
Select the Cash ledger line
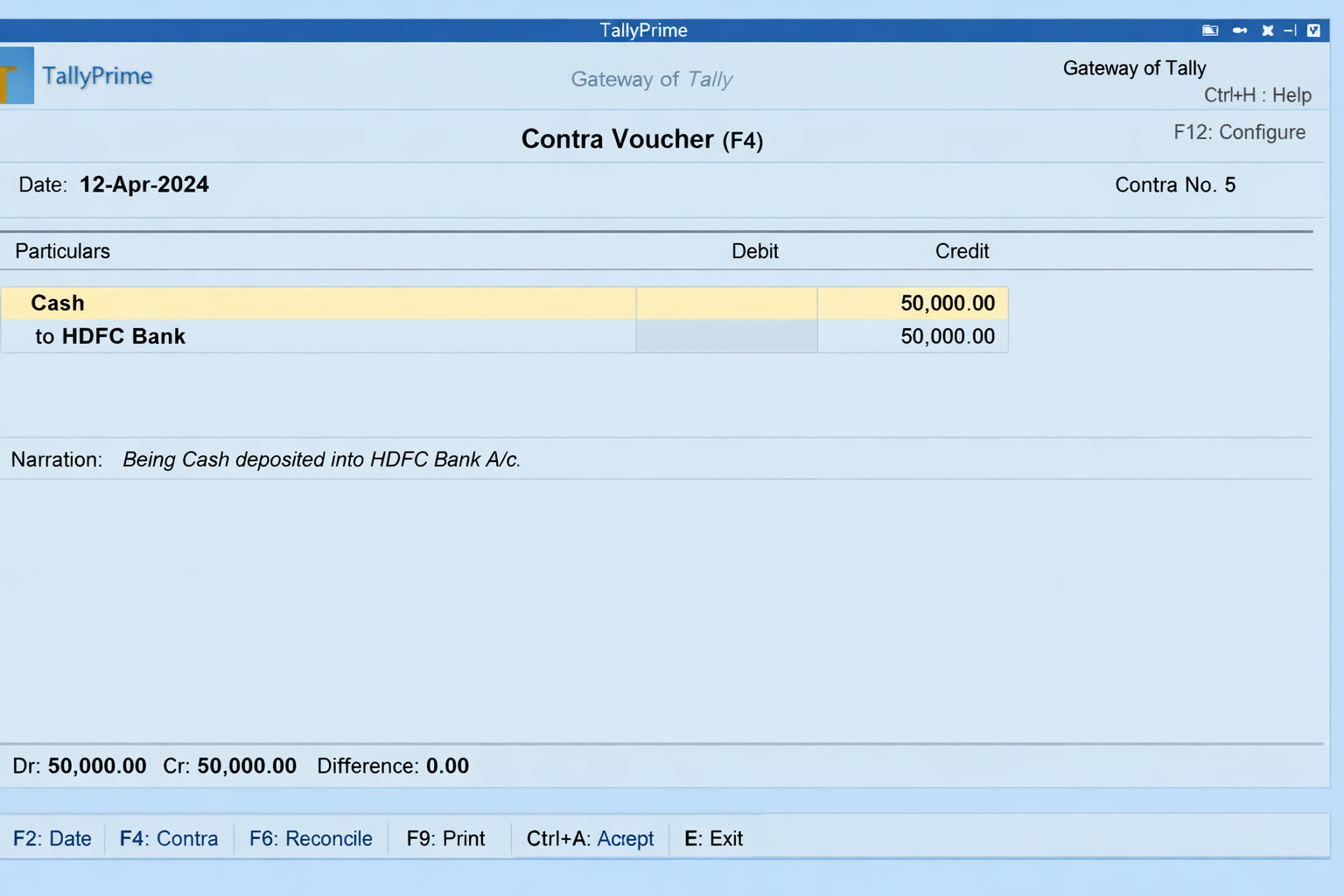coord(58,303)
